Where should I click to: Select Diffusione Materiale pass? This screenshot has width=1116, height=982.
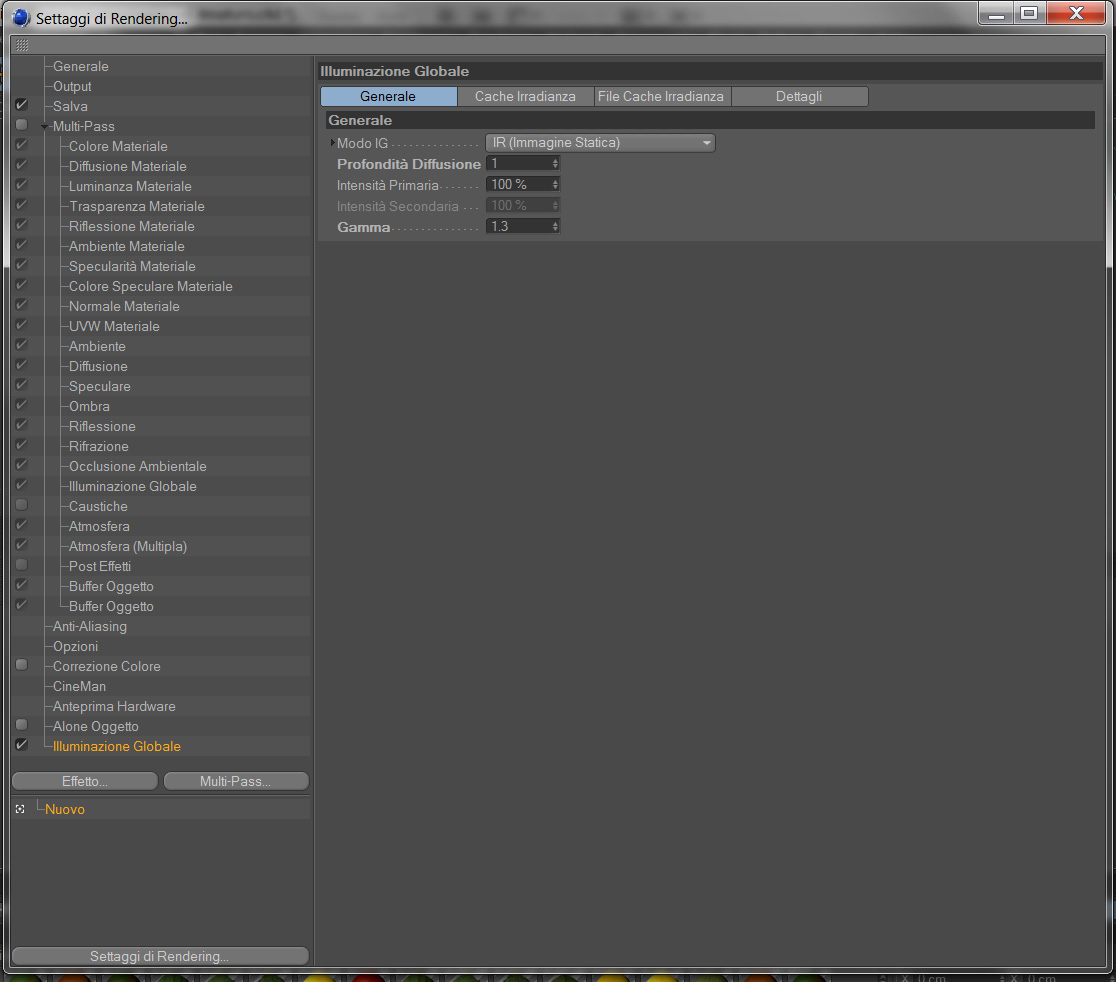point(127,166)
